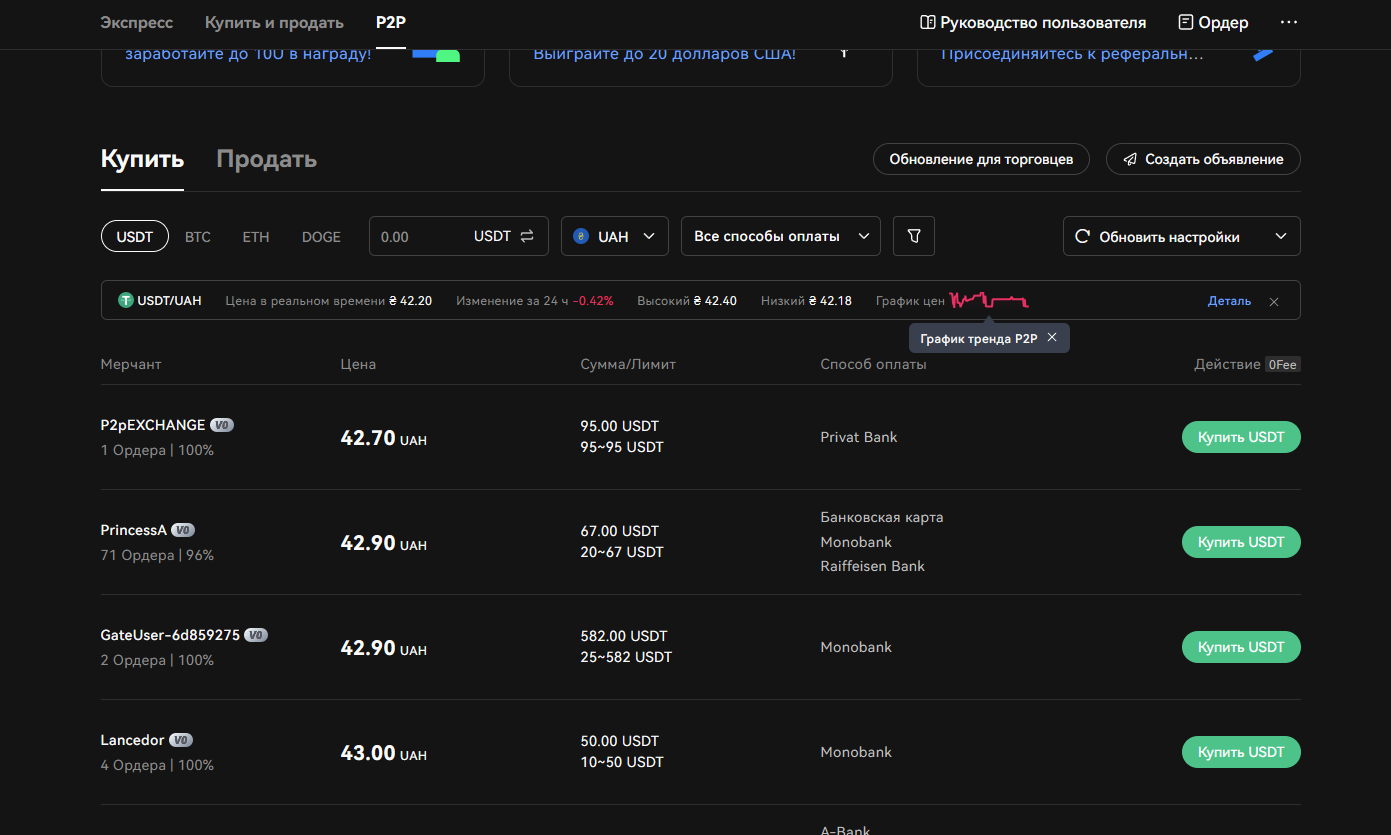The height and width of the screenshot is (835, 1391).
Task: Click the V0 badge next to Lancedor
Action: coord(180,740)
